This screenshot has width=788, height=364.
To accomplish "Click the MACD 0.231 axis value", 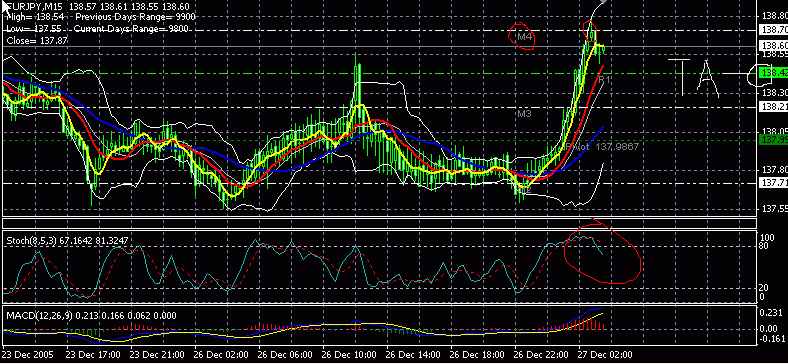I will (771, 312).
